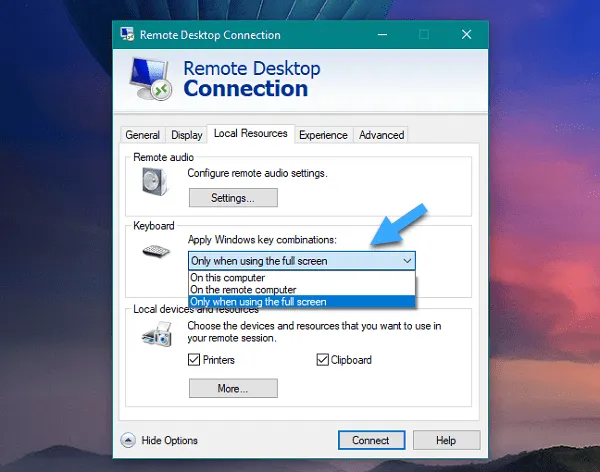The height and width of the screenshot is (472, 600).
Task: Click the Hide Options arrow icon
Action: point(128,440)
